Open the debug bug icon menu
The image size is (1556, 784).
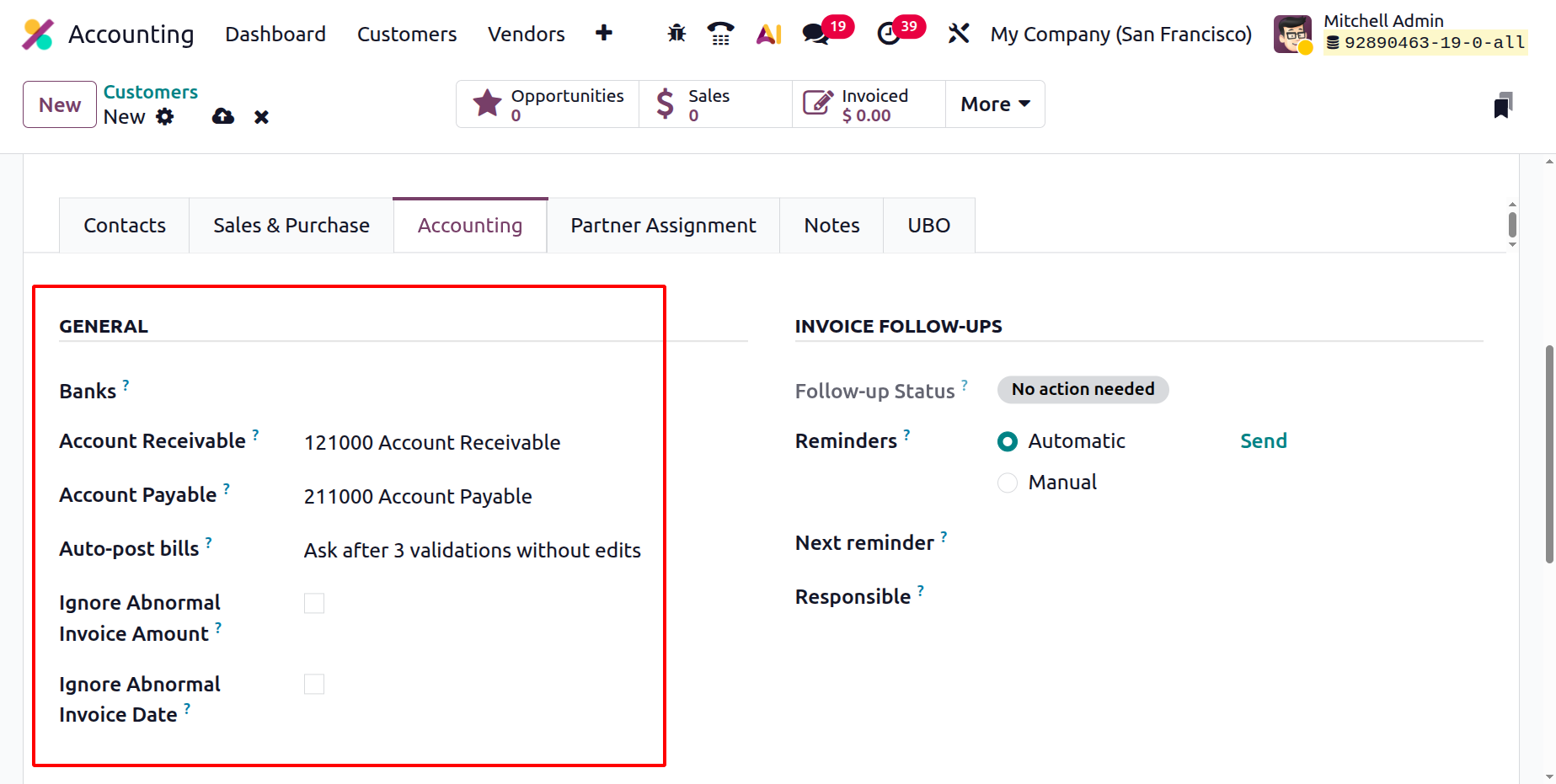click(676, 34)
